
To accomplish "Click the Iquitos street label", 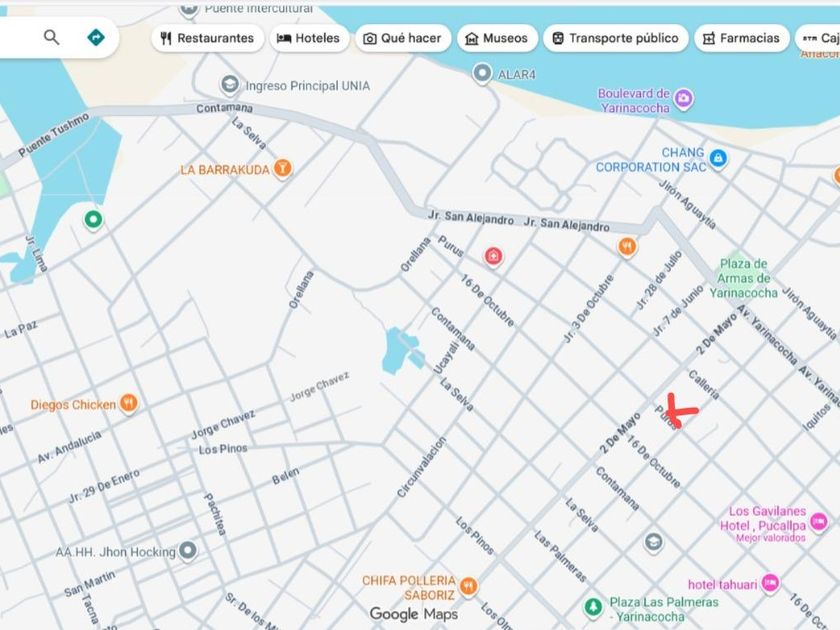I will point(816,417).
